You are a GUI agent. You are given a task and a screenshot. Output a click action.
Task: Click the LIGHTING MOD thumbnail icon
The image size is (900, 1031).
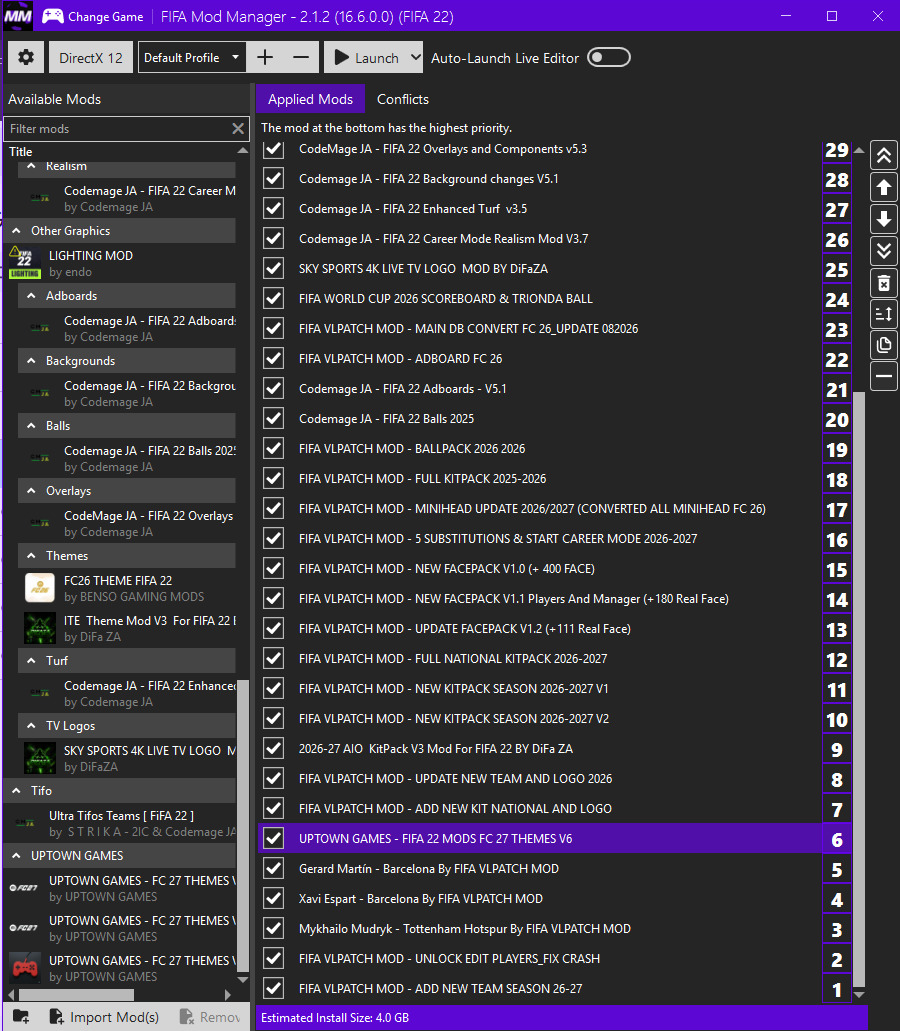(24, 262)
